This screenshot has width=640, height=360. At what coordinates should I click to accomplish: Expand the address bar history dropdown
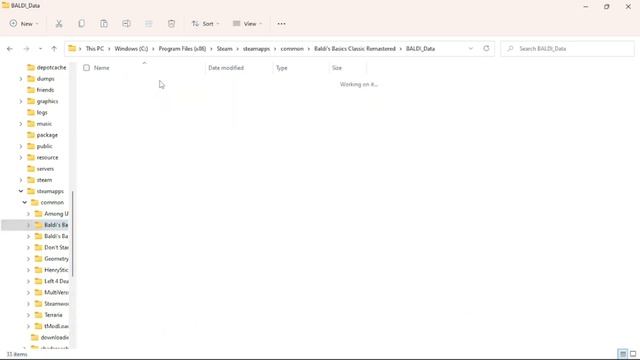point(471,49)
